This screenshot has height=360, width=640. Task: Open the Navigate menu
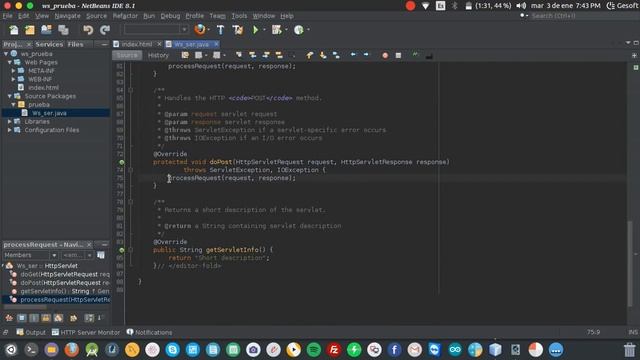[67, 16]
